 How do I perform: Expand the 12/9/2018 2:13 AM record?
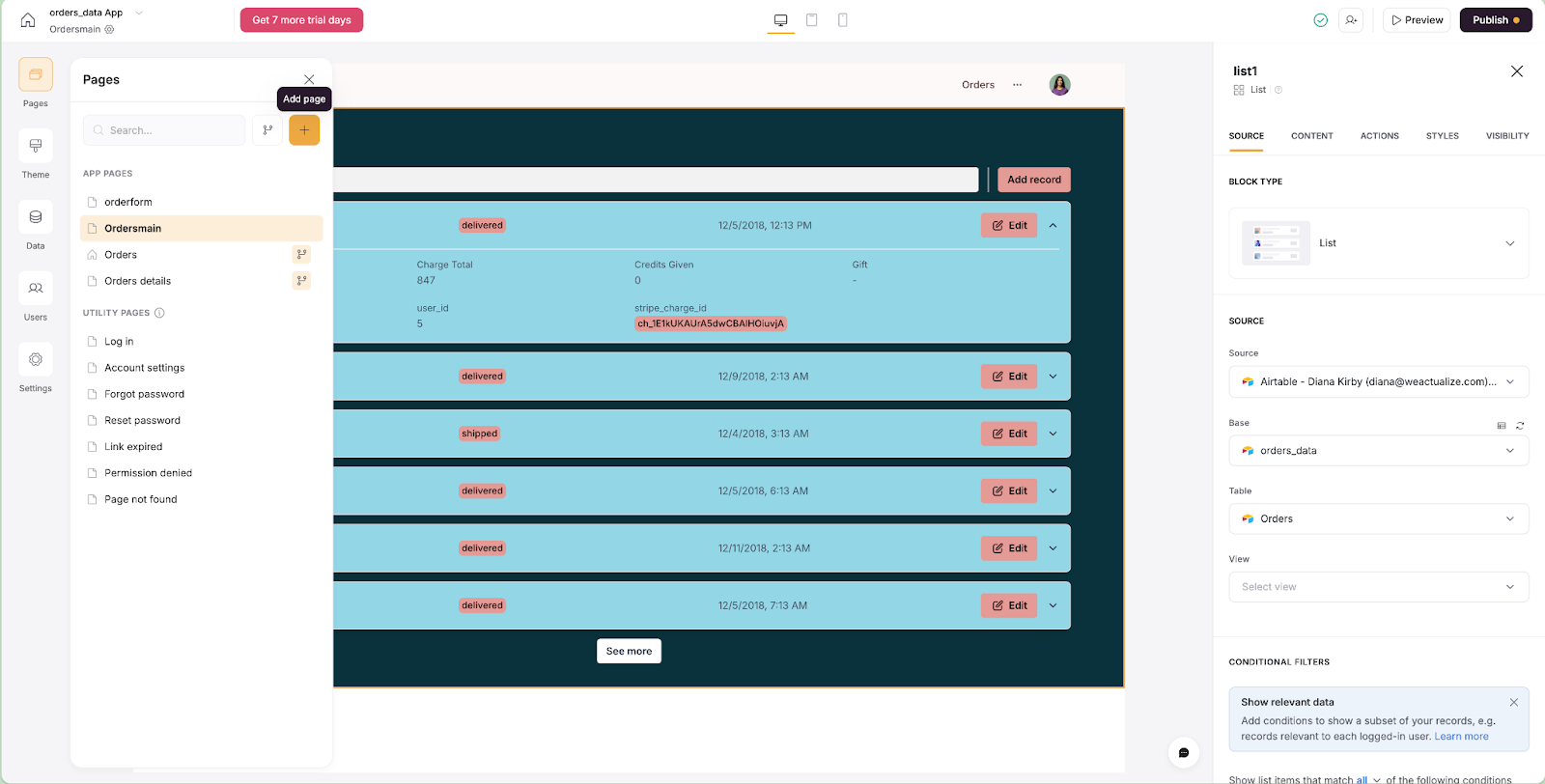pyautogui.click(x=1053, y=377)
